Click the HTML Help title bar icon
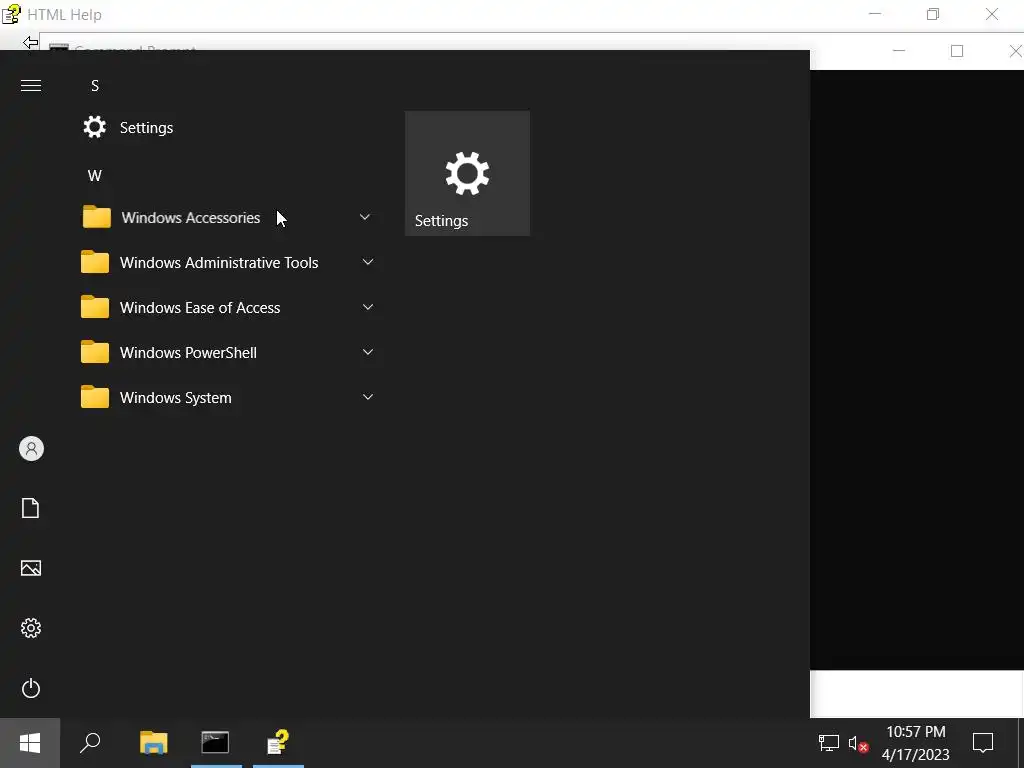Image resolution: width=1024 pixels, height=768 pixels. (11, 14)
